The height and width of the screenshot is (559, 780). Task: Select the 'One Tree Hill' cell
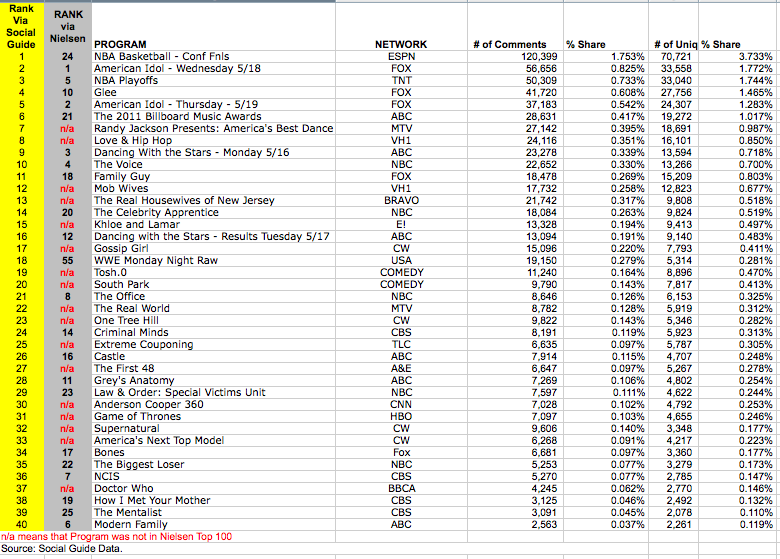[x=213, y=320]
